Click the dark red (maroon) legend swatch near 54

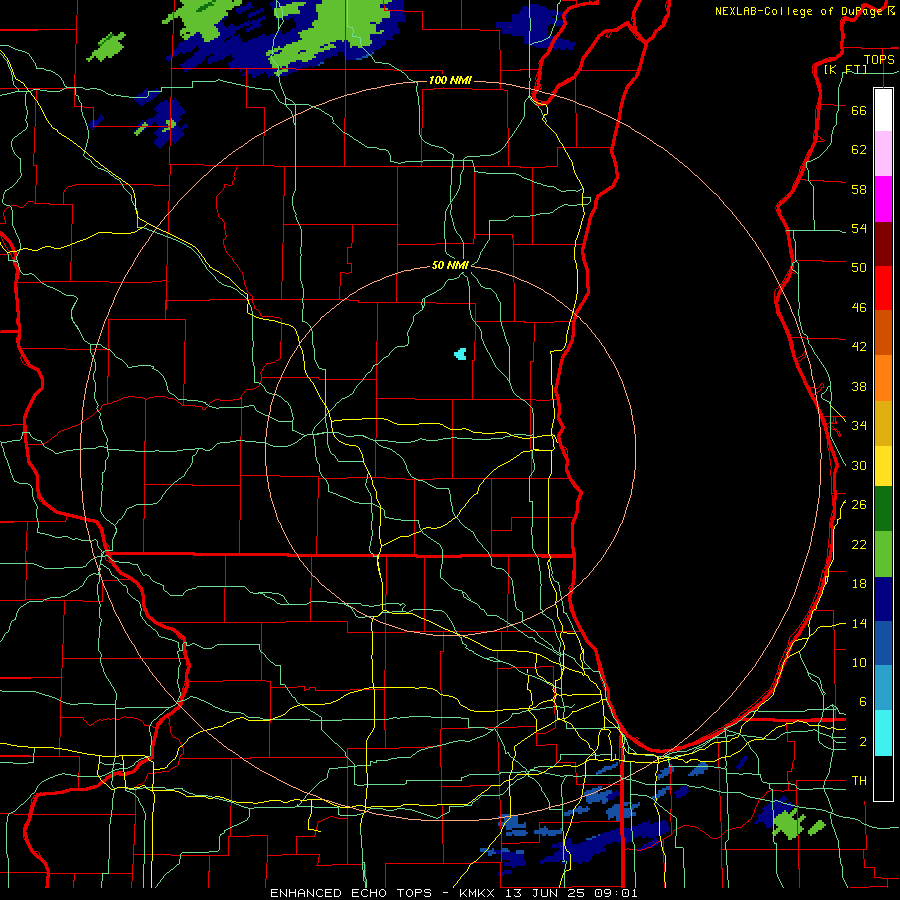click(x=883, y=245)
